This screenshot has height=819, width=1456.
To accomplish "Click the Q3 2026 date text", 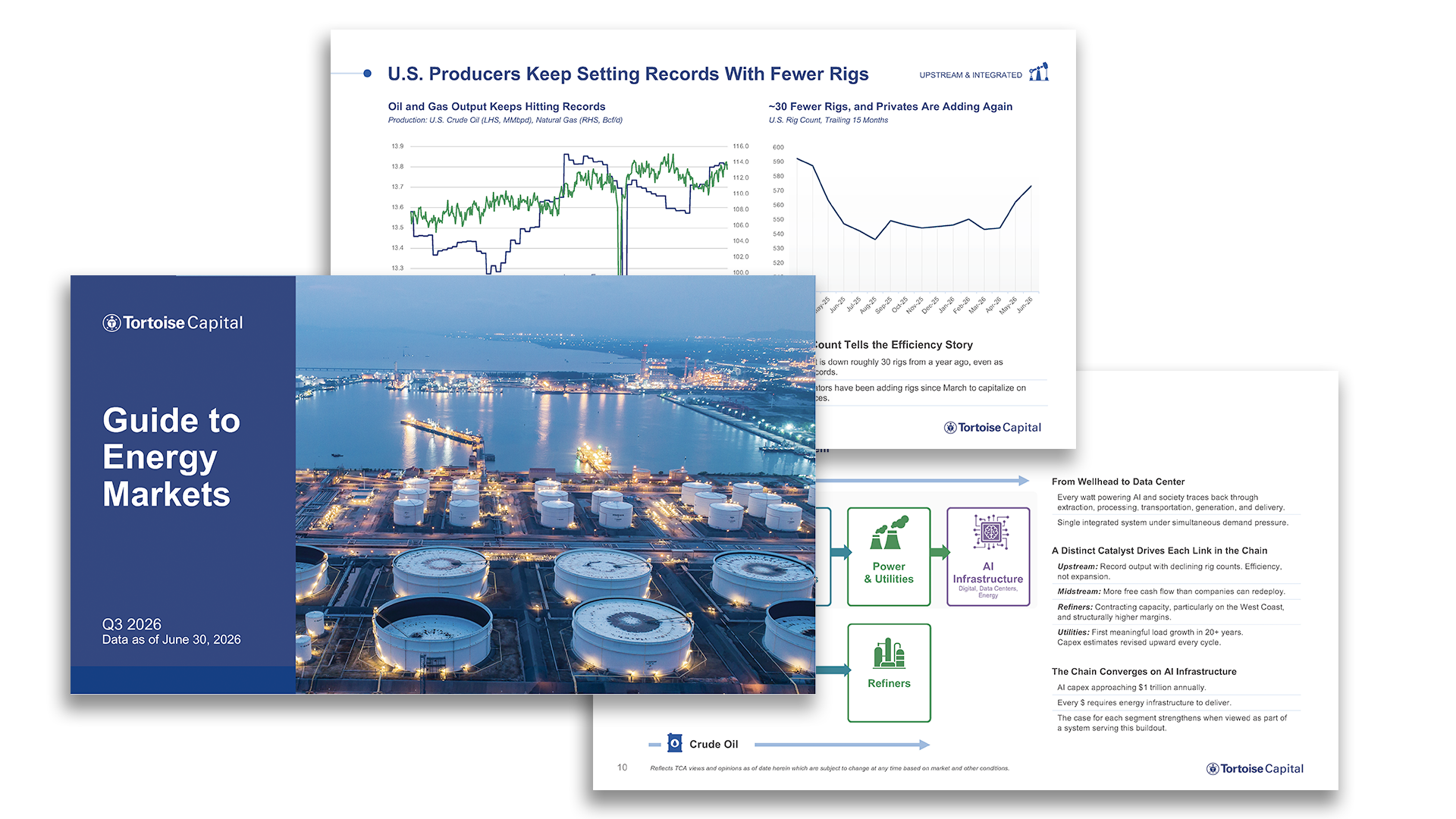I will [132, 624].
